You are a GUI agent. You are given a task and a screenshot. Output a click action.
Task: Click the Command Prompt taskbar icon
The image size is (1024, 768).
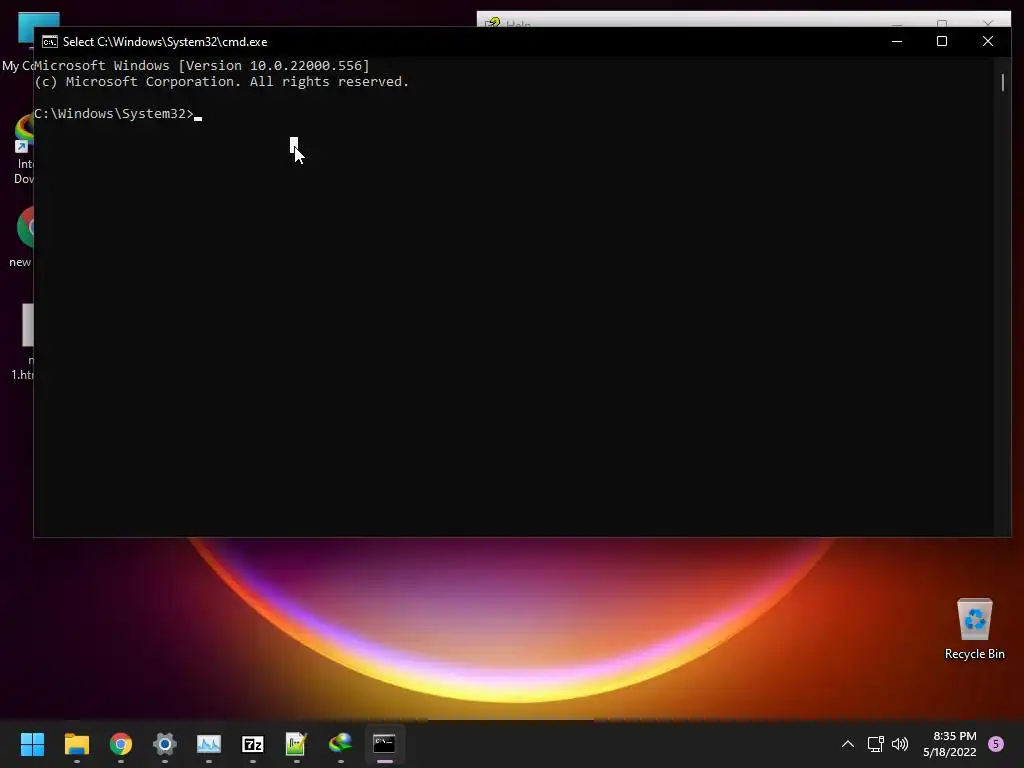click(x=384, y=743)
